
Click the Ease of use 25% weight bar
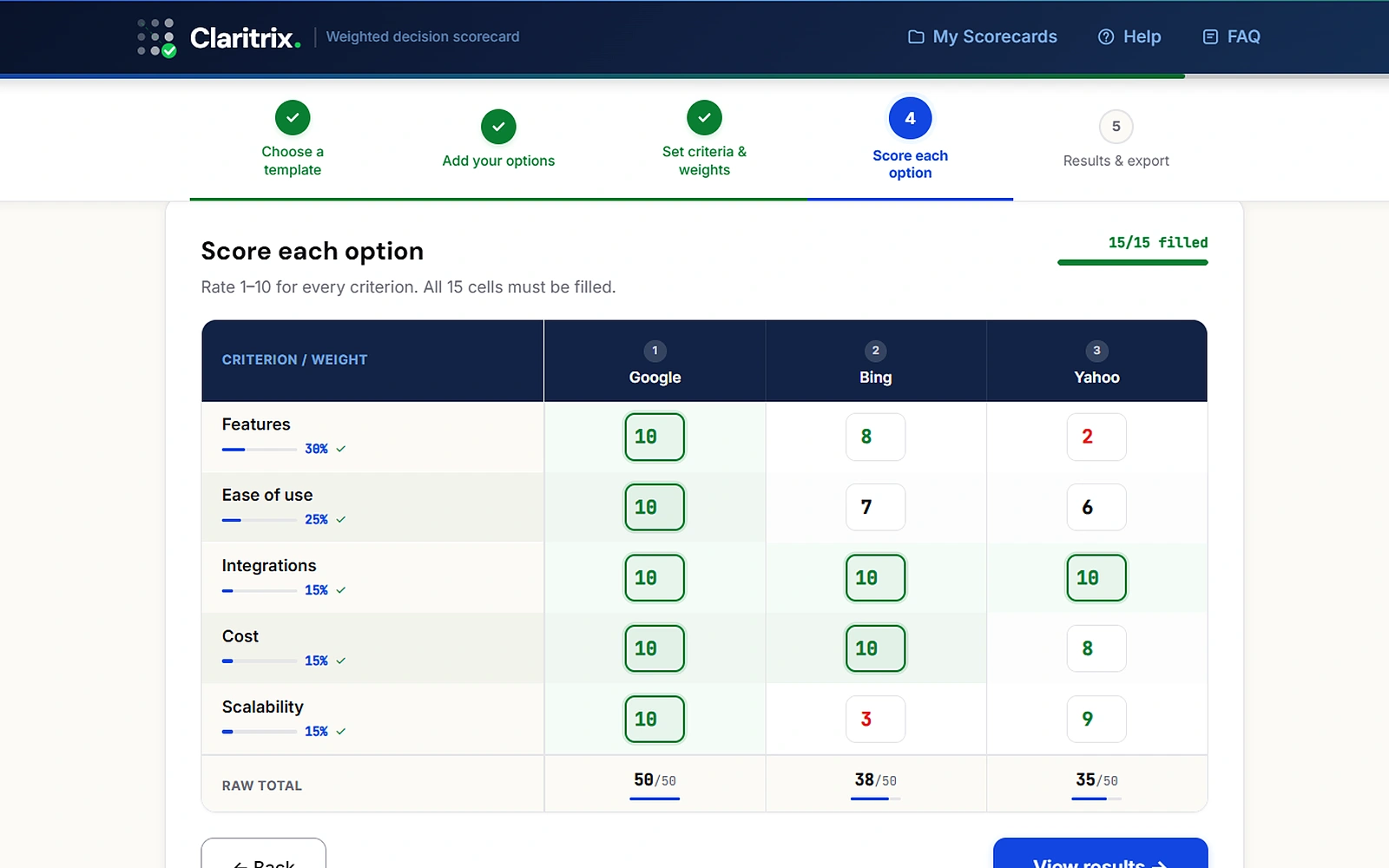pyautogui.click(x=260, y=520)
